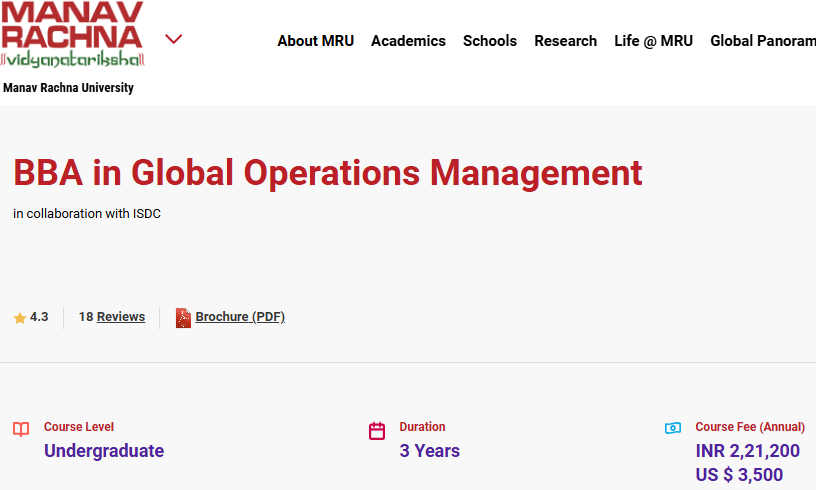The height and width of the screenshot is (490, 816).
Task: Open the Global Panorama menu
Action: click(763, 41)
